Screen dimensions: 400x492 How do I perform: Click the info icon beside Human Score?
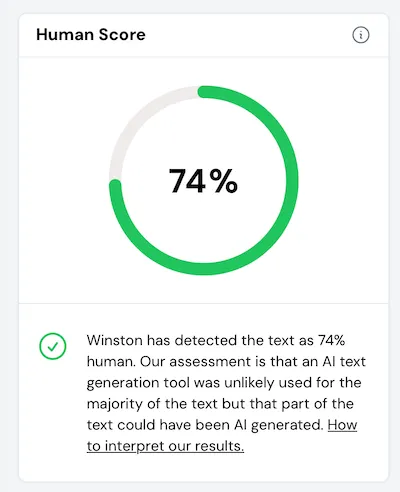[x=361, y=35]
